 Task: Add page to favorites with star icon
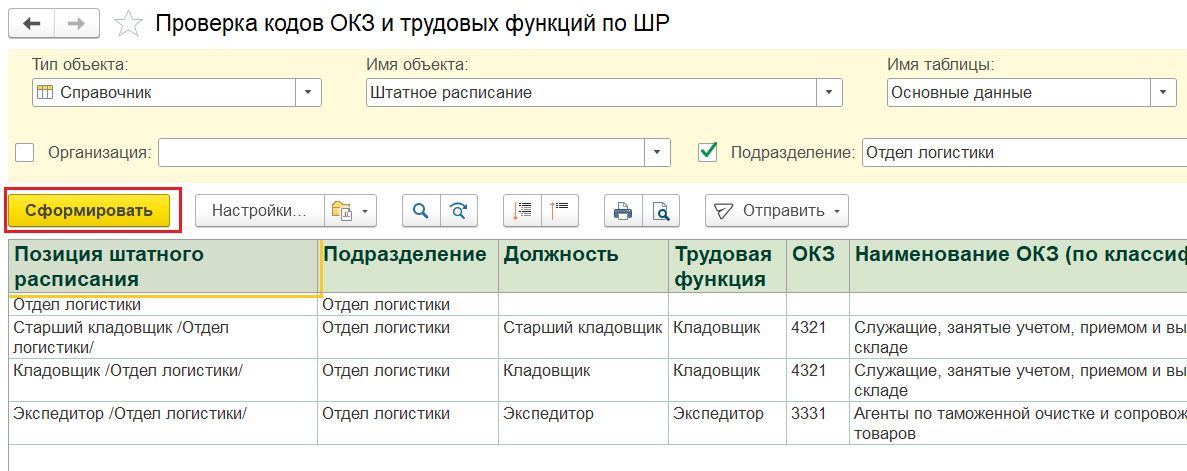(x=128, y=24)
